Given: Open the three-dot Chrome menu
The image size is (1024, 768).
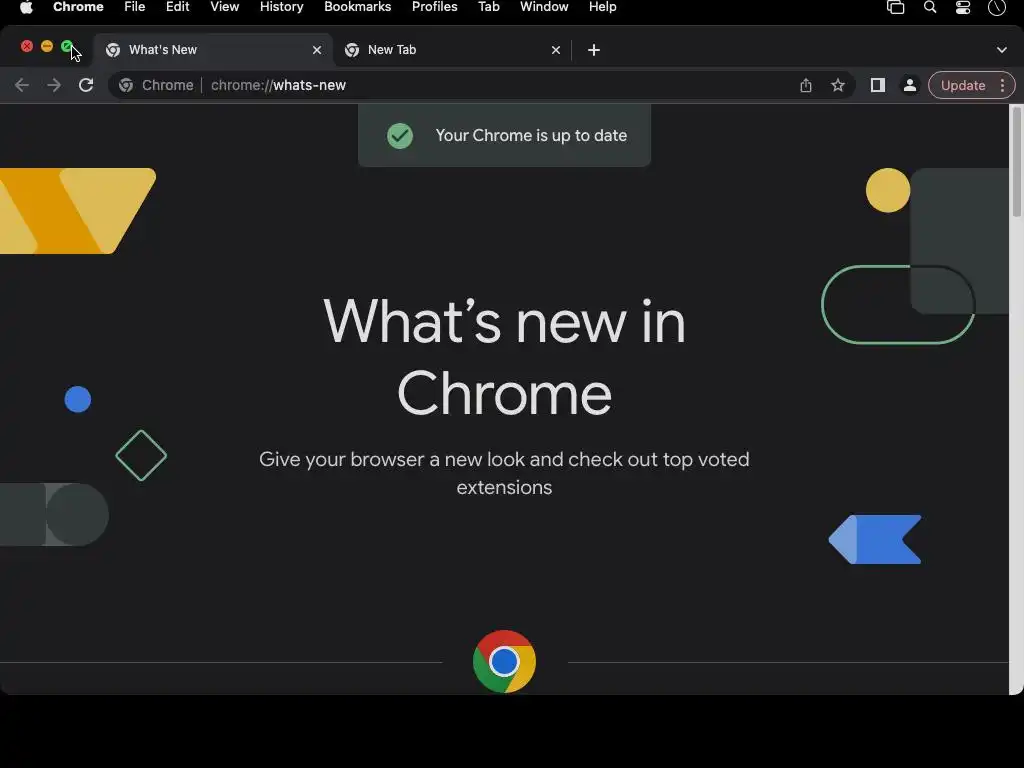Looking at the screenshot, I should 1002,86.
